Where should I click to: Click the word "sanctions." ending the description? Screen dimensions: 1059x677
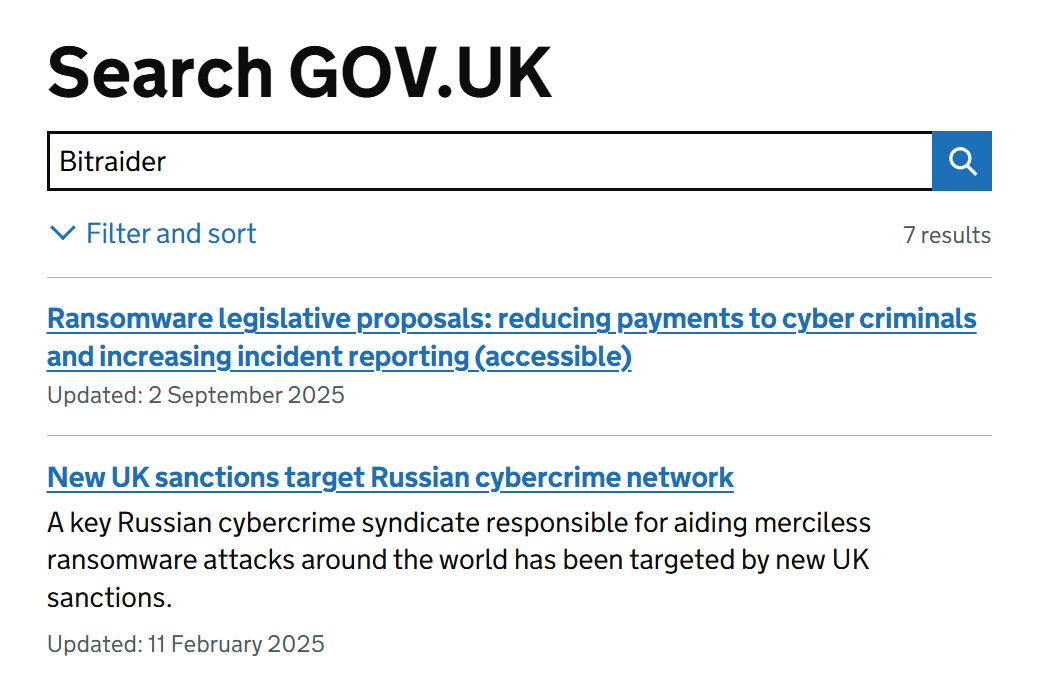[x=110, y=598]
